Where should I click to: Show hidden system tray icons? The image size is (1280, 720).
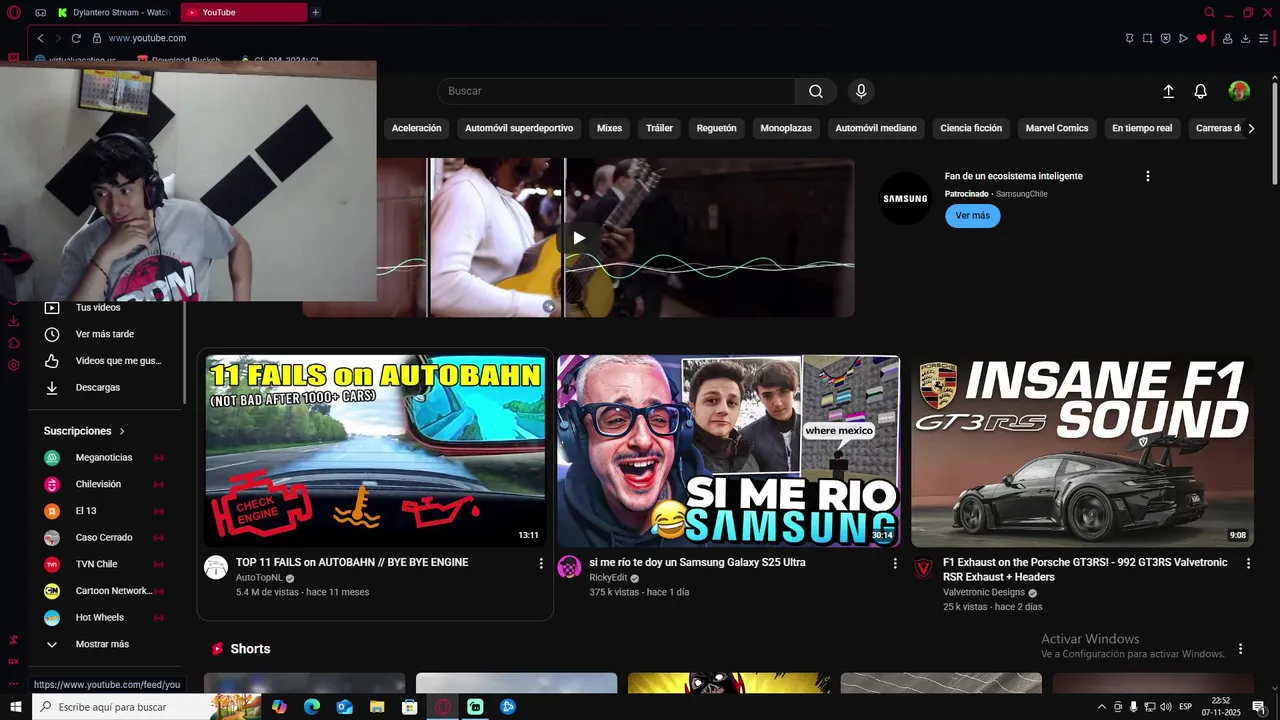tap(1102, 707)
